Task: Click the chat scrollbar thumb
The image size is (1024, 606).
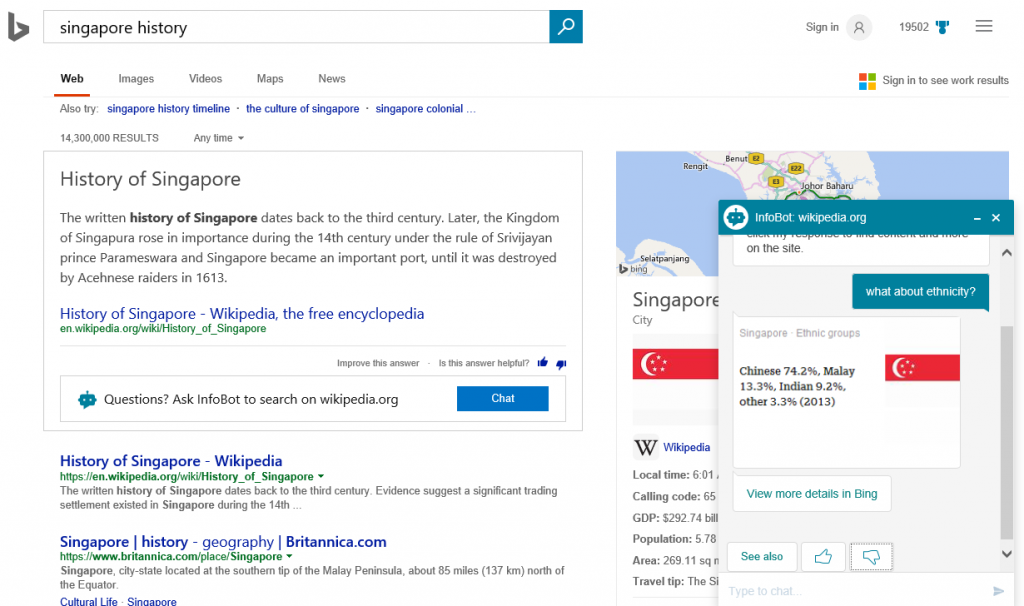Action: tap(1006, 431)
